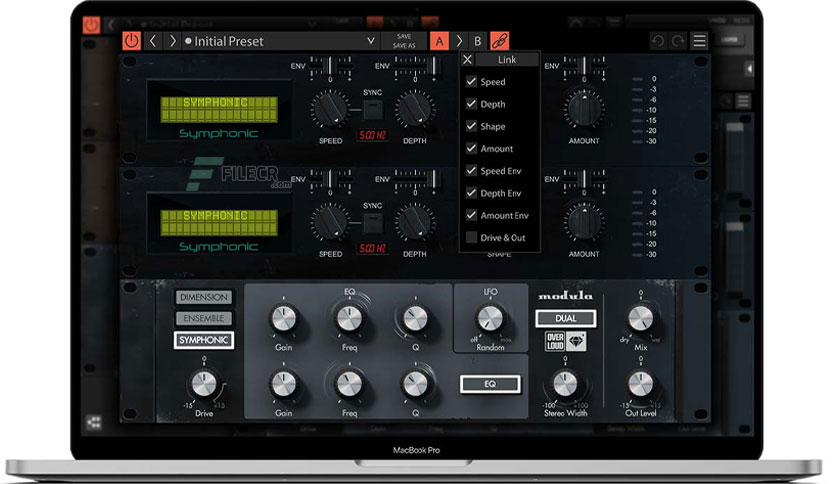Toggle the chain link icon
Image resolution: width=836 pixels, height=484 pixels.
500,41
